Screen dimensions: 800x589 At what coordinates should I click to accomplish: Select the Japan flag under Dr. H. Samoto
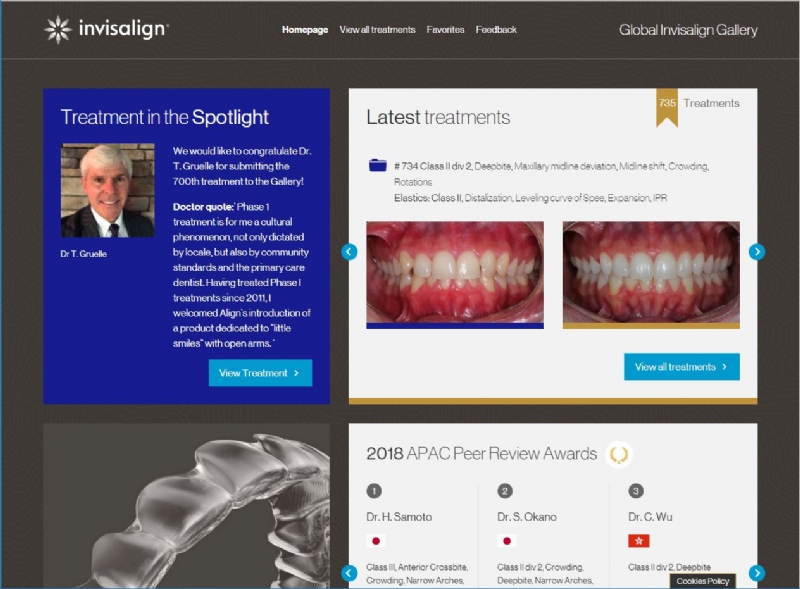coord(376,541)
